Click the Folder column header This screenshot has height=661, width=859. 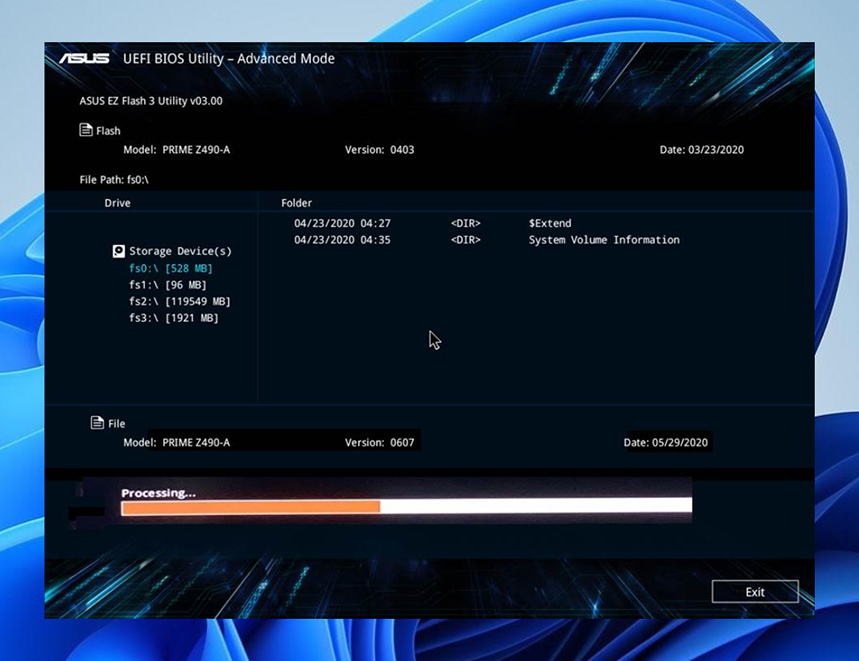(x=296, y=203)
